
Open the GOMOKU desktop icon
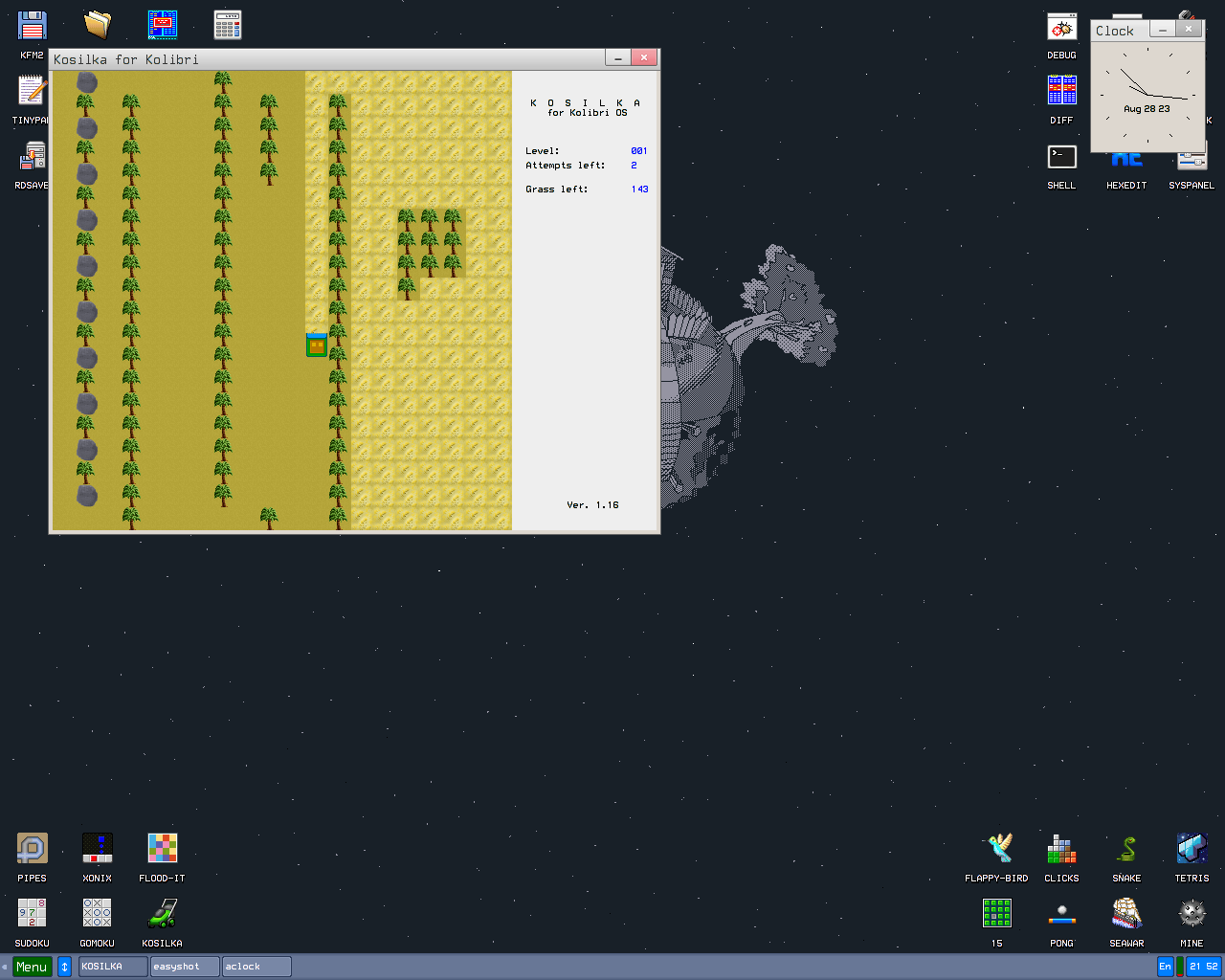pyautogui.click(x=97, y=914)
